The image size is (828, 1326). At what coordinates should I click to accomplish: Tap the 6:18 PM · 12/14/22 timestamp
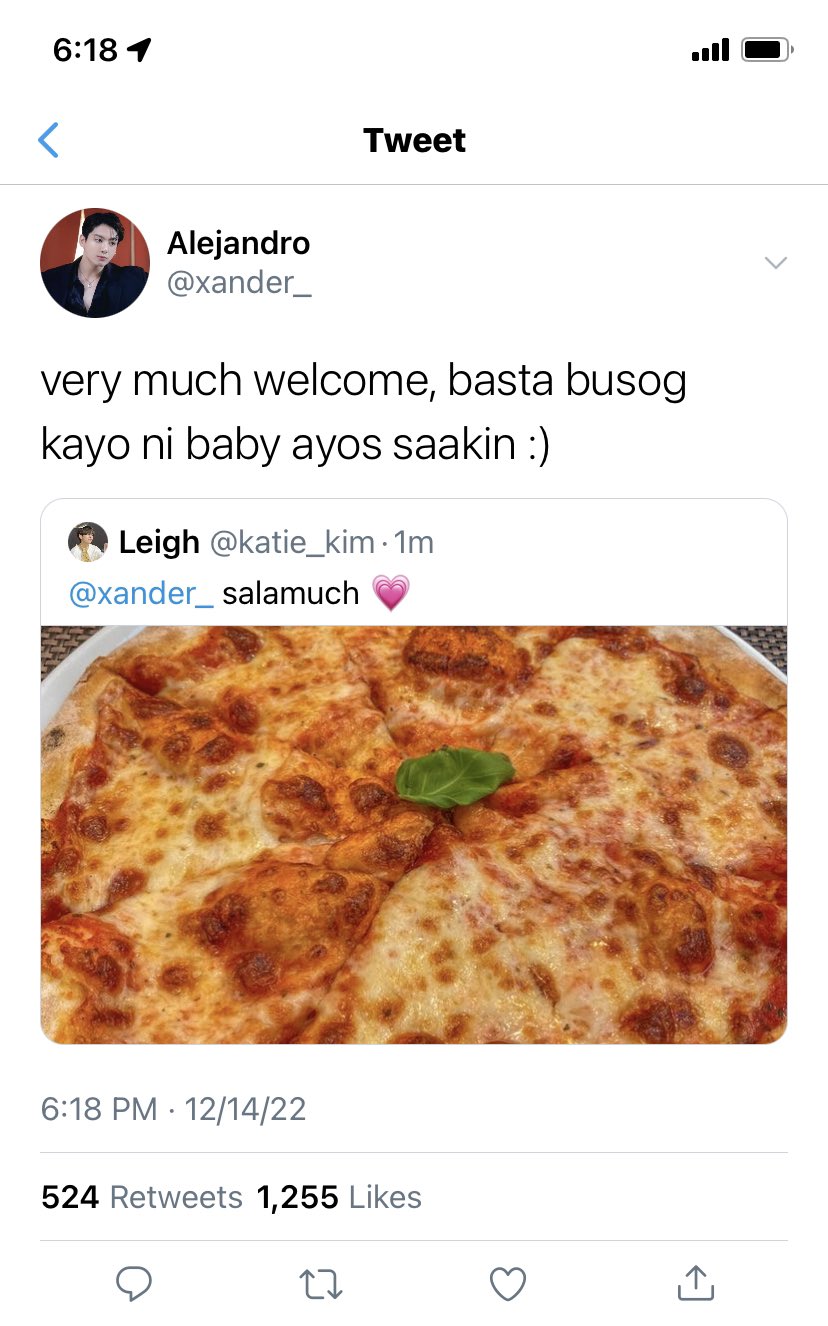click(174, 1109)
